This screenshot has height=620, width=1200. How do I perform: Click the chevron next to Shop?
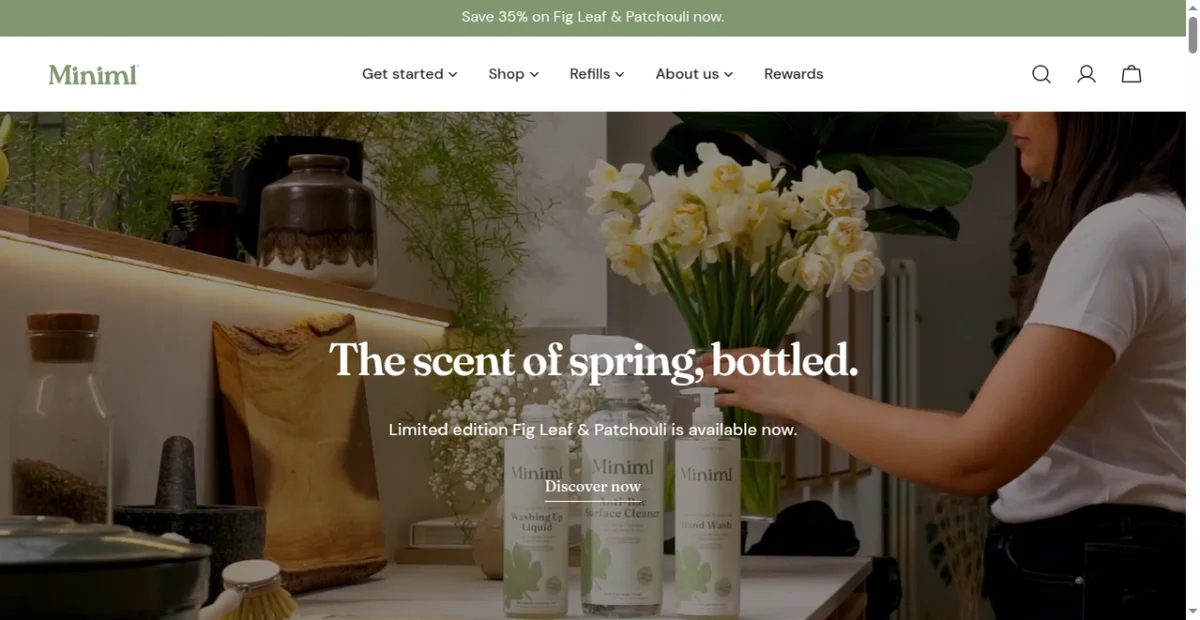[x=534, y=75]
